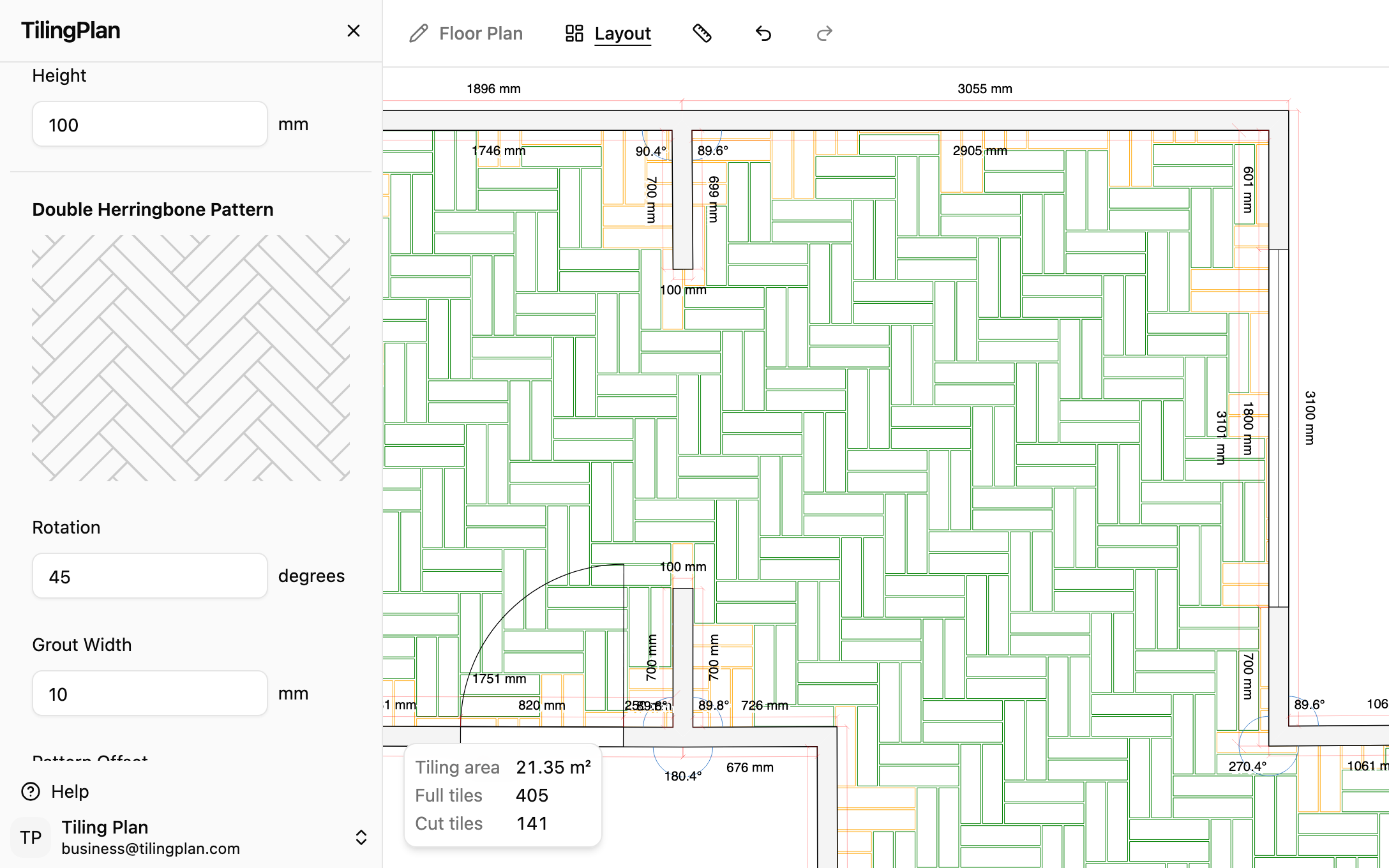Redo the last undone action
This screenshot has width=1389, height=868.
coord(825,33)
